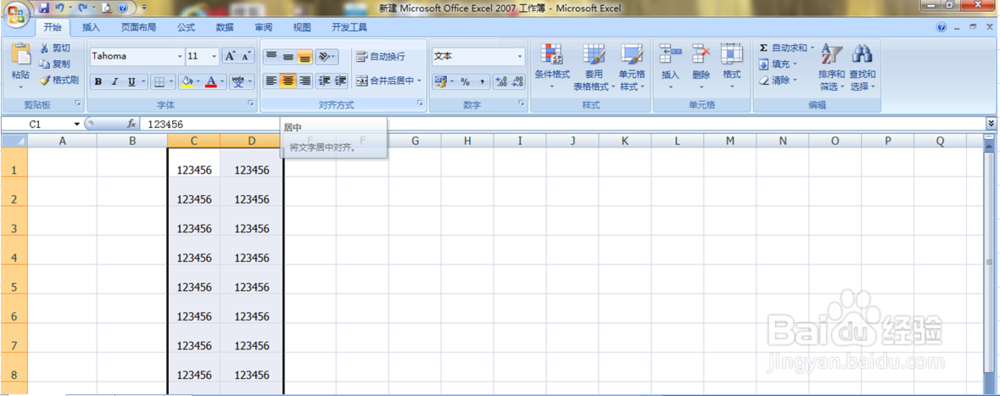Screen dimensions: 1000x396
Task: Expand the Clear (清除) dropdown
Action: point(795,80)
